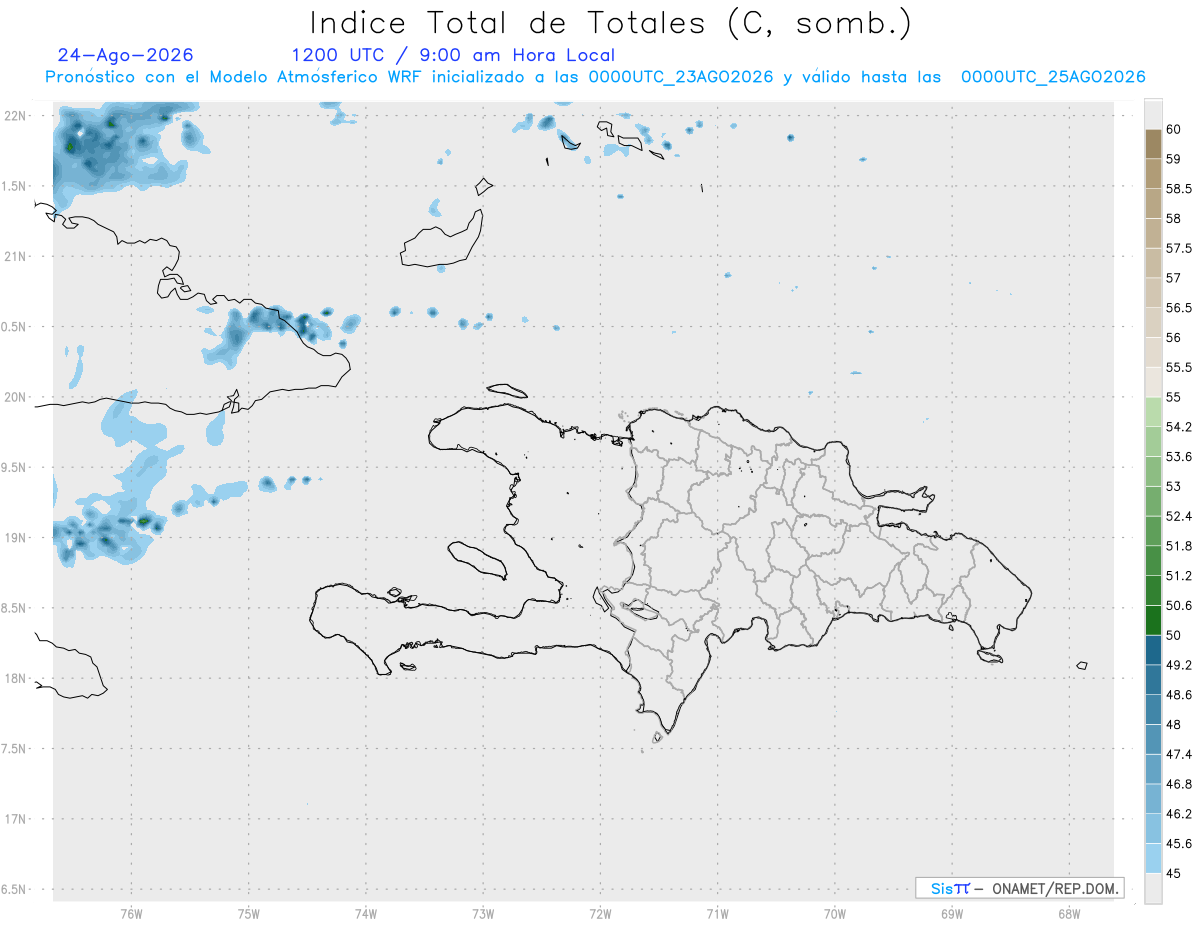Click the light blue swatch between 45 and 45.6
Image resolution: width=1200 pixels, height=927 pixels.
(1153, 859)
